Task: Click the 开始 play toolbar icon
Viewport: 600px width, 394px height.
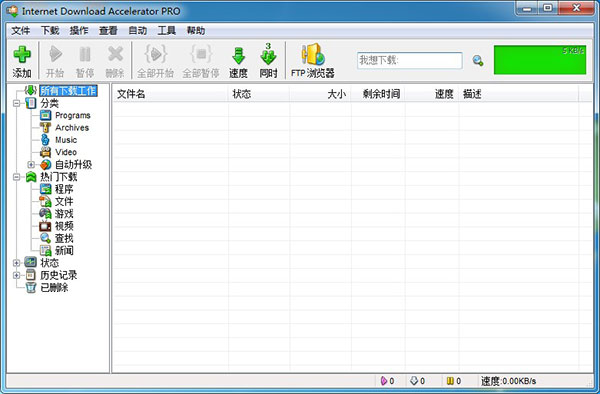Action: coord(55,54)
